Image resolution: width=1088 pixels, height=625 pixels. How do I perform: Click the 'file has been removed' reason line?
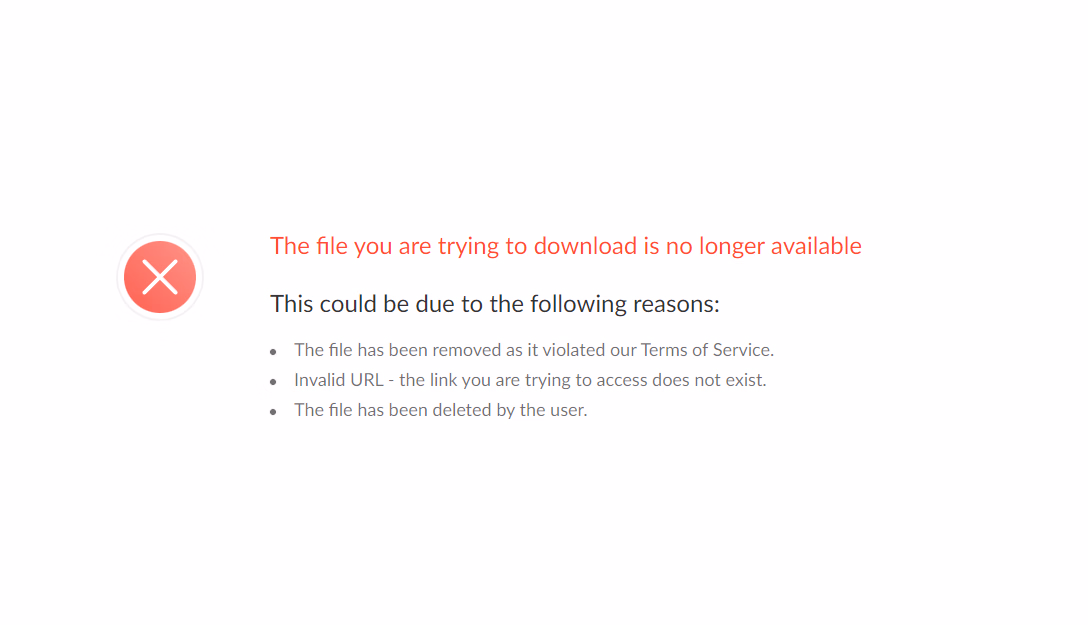coord(534,350)
